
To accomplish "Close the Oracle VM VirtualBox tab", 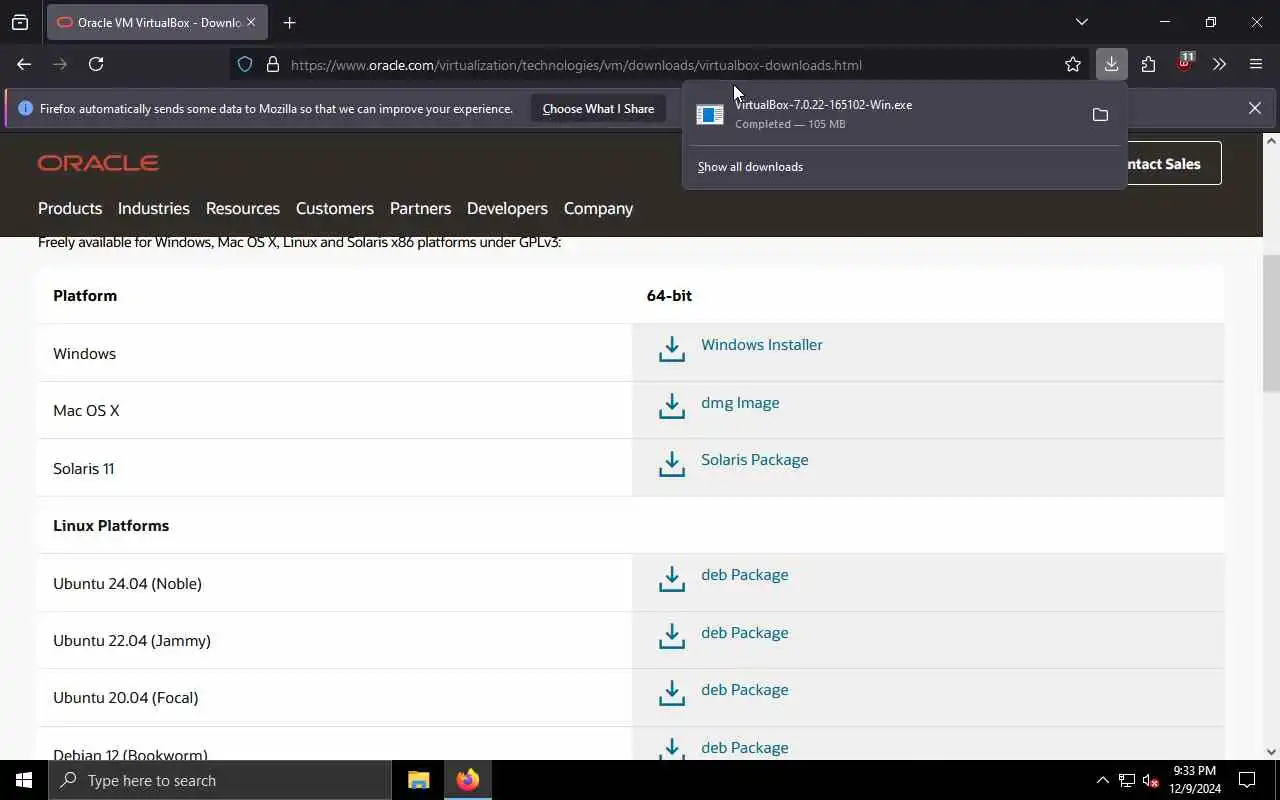I will pyautogui.click(x=250, y=22).
